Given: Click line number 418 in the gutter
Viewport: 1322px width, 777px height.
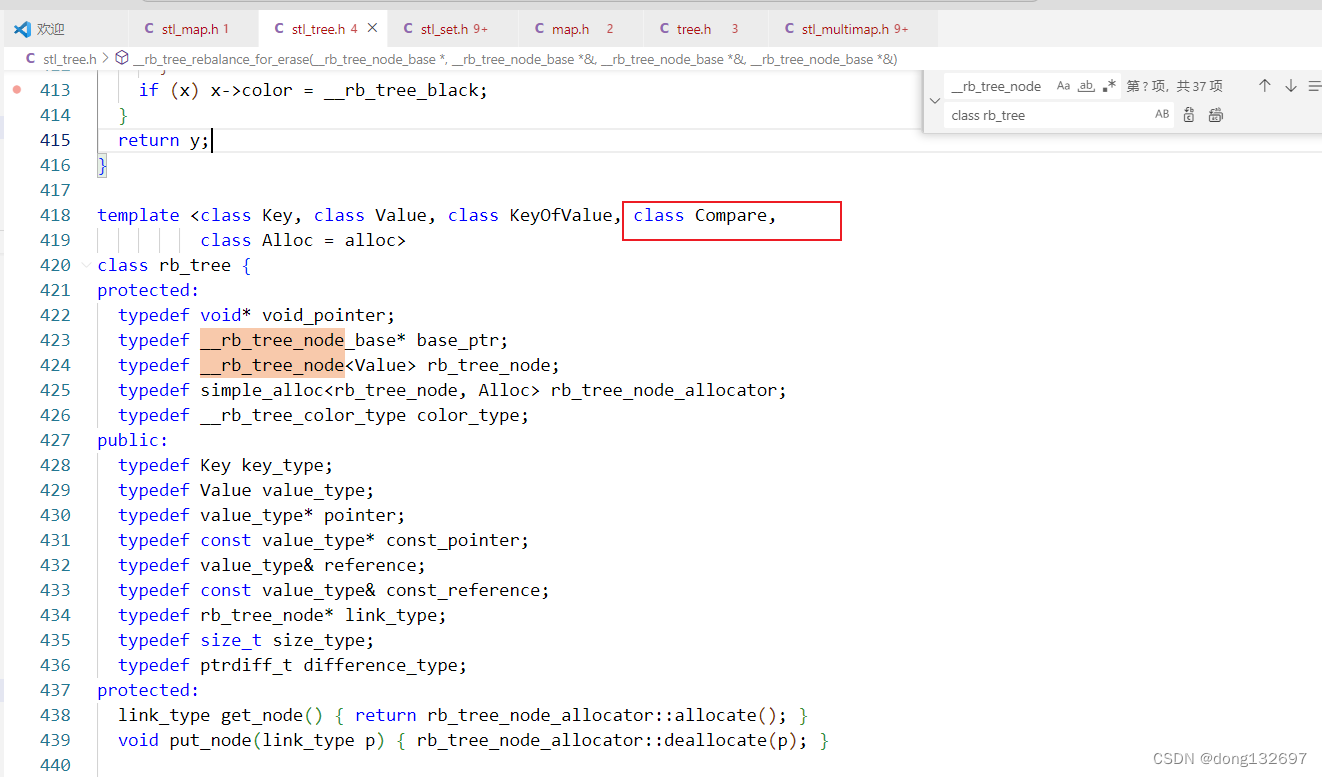Looking at the screenshot, I should tap(55, 215).
